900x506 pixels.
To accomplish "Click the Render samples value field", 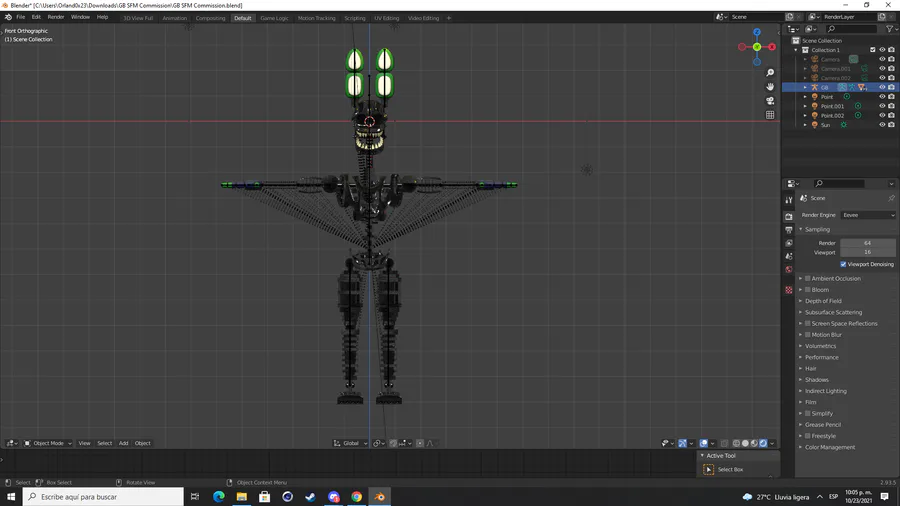I will (x=867, y=243).
